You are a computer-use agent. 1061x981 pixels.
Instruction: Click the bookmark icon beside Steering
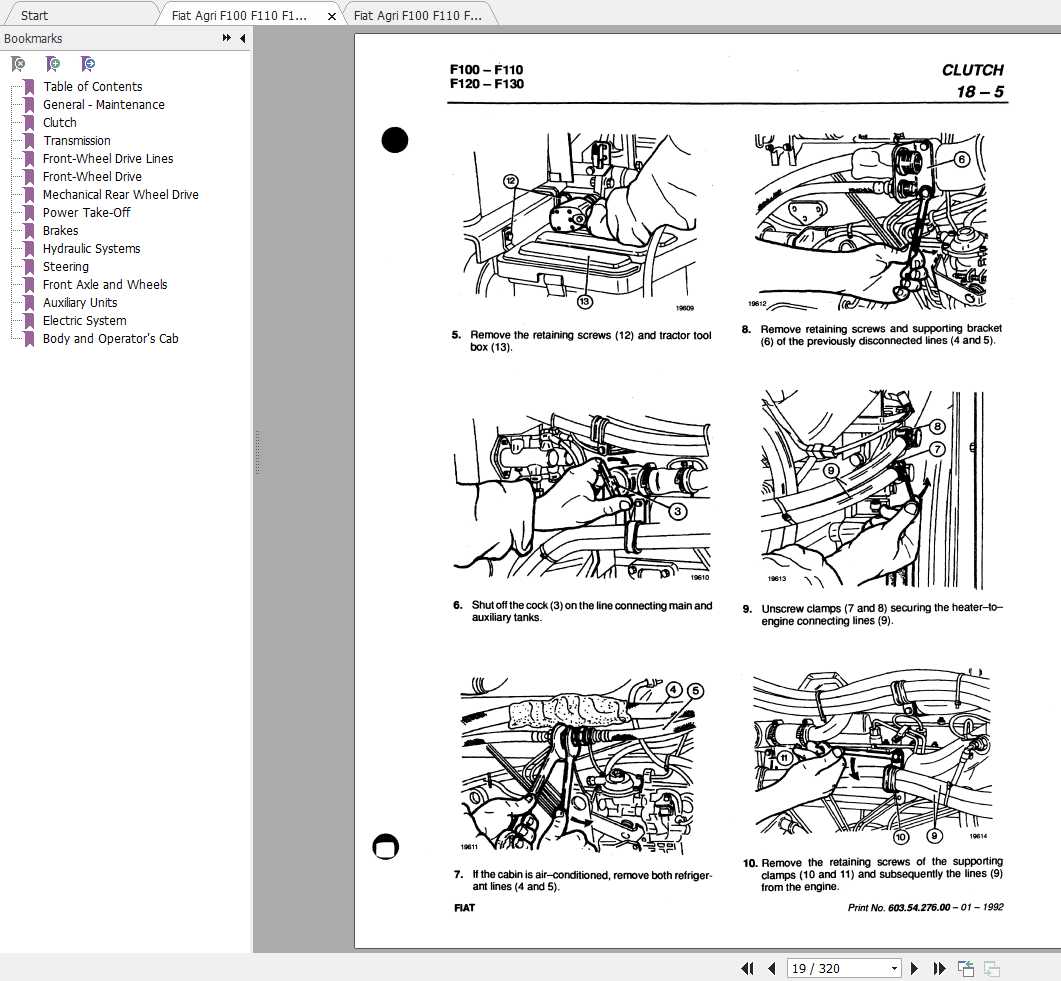pos(29,267)
